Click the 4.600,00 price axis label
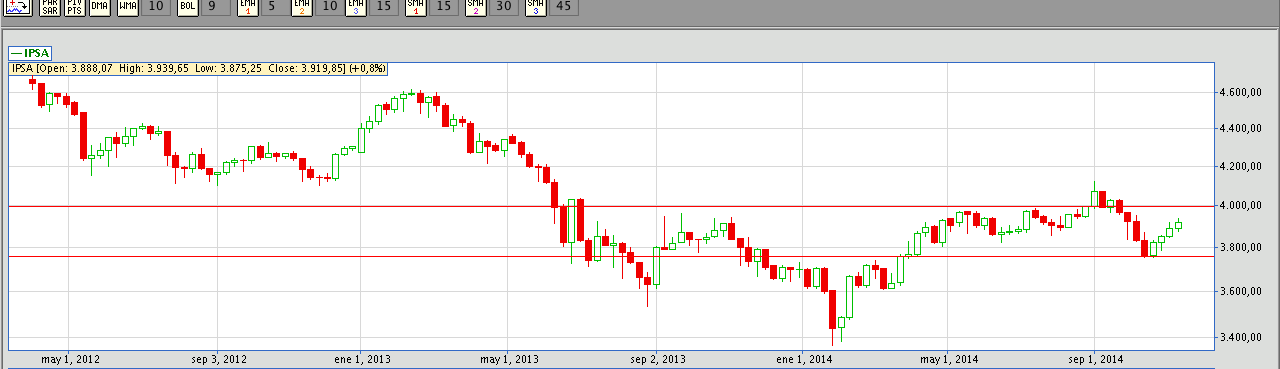 (x=1240, y=92)
